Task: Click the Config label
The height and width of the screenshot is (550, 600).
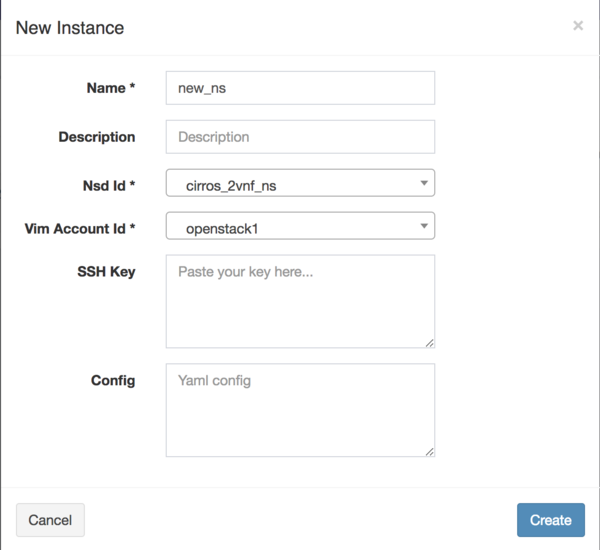Action: tap(113, 380)
